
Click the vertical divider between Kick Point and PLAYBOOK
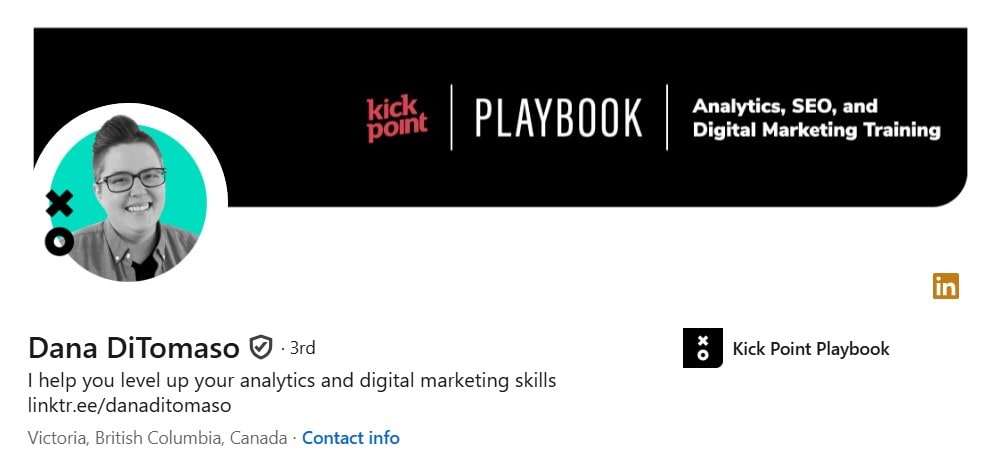tap(452, 117)
